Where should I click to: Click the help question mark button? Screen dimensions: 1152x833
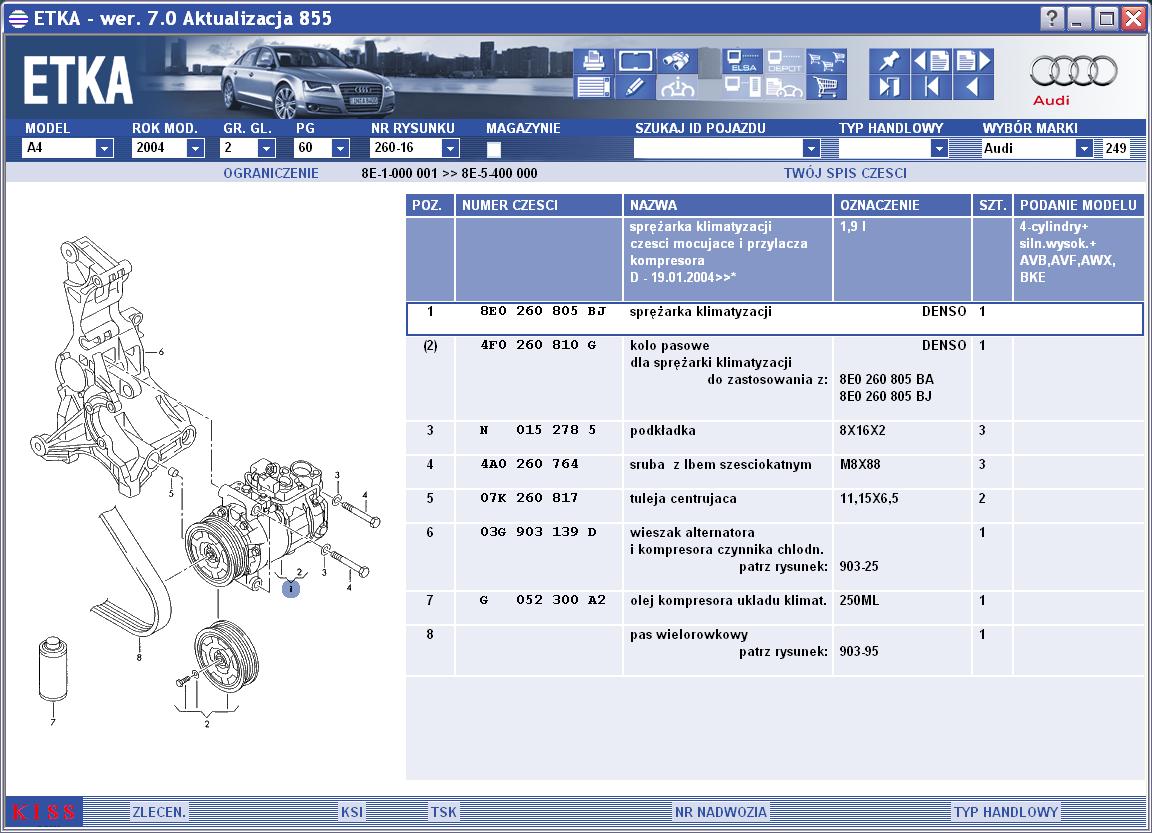1052,18
